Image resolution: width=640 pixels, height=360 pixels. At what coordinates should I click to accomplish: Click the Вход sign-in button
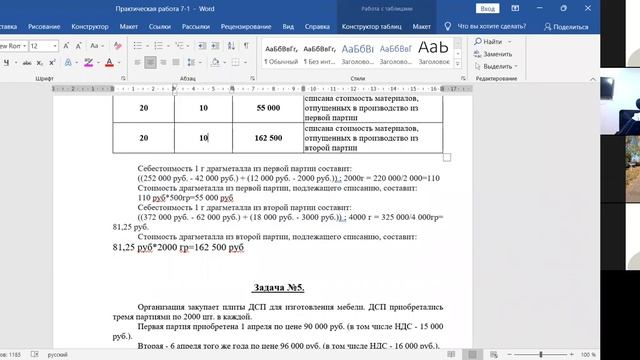tap(487, 9)
